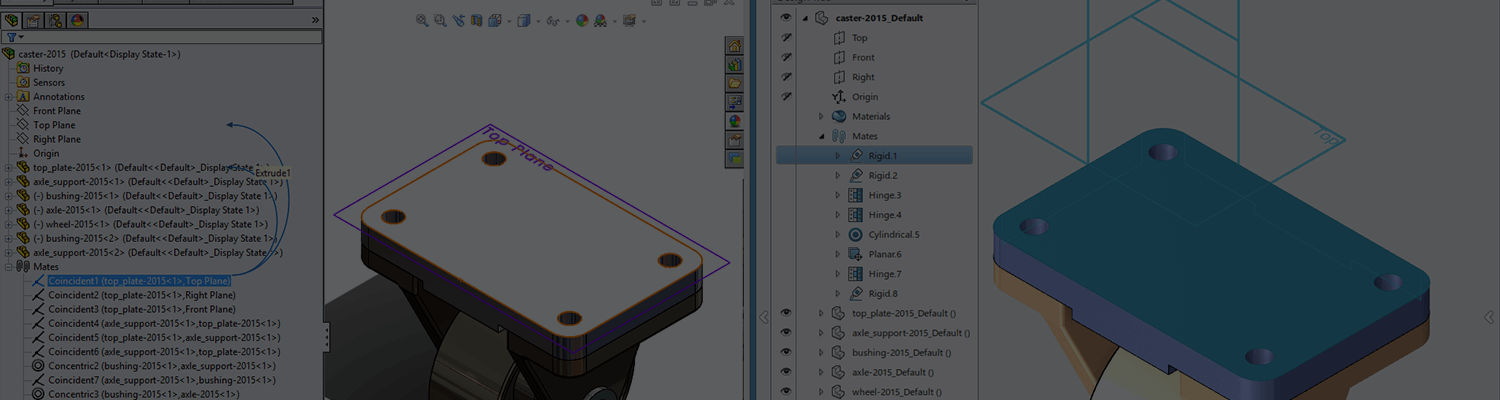Select Hinge.3 mate in right tree
Image resolution: width=1500 pixels, height=400 pixels.
coord(874,195)
